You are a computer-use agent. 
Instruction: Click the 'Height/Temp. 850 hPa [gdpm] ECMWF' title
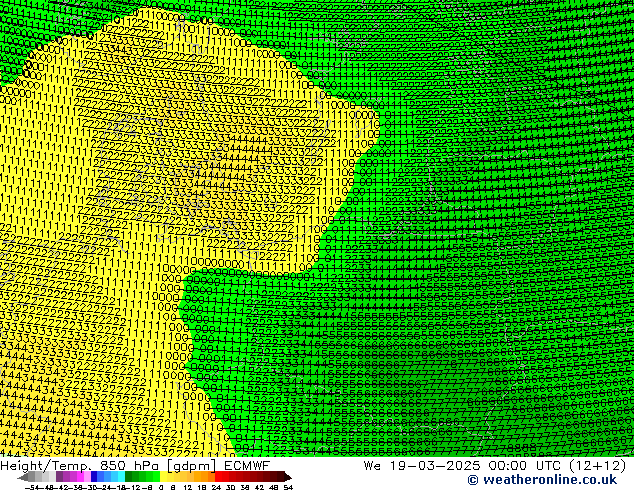135,466
